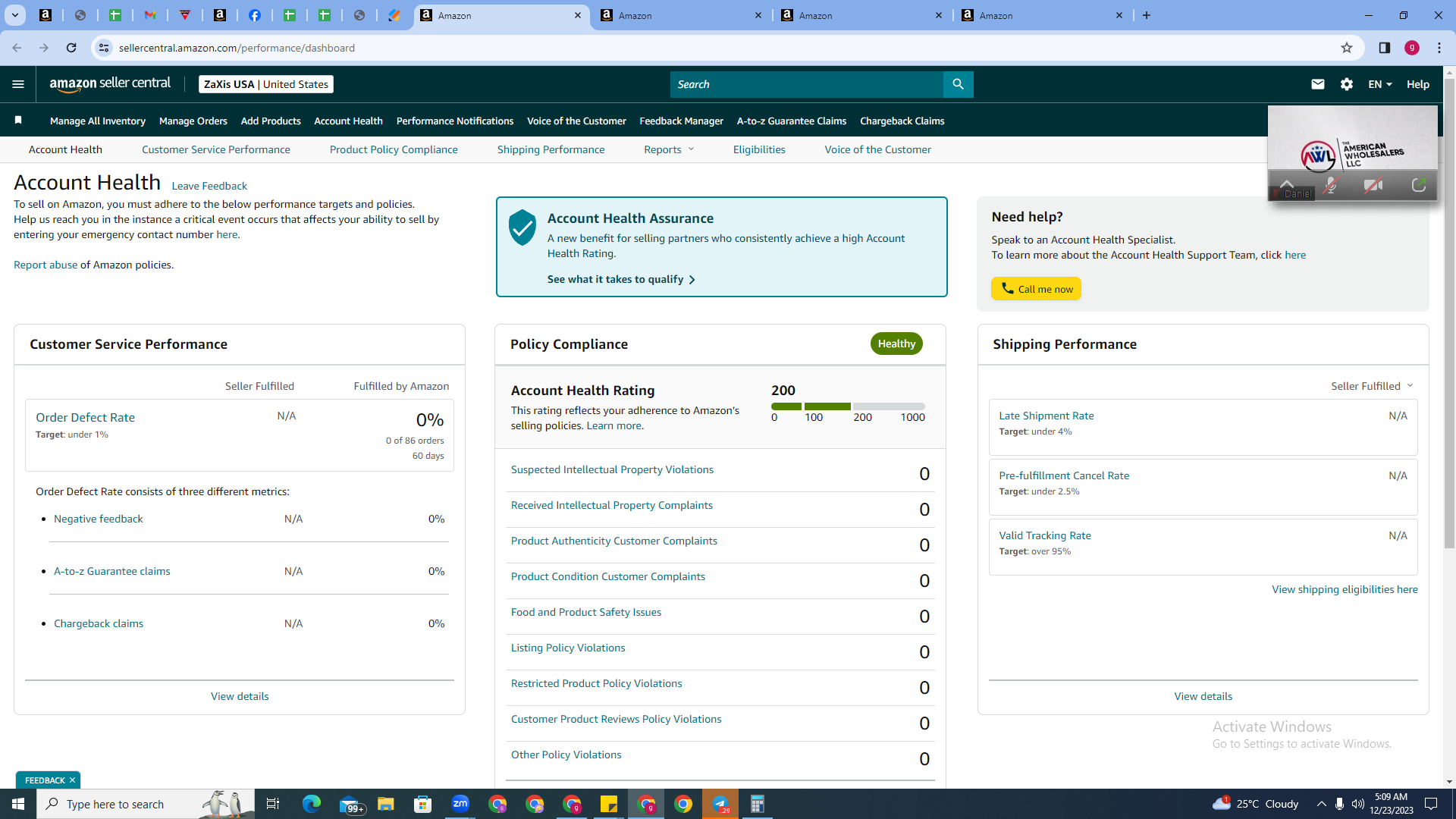Open a new browser tab
The image size is (1456, 819).
[1147, 15]
